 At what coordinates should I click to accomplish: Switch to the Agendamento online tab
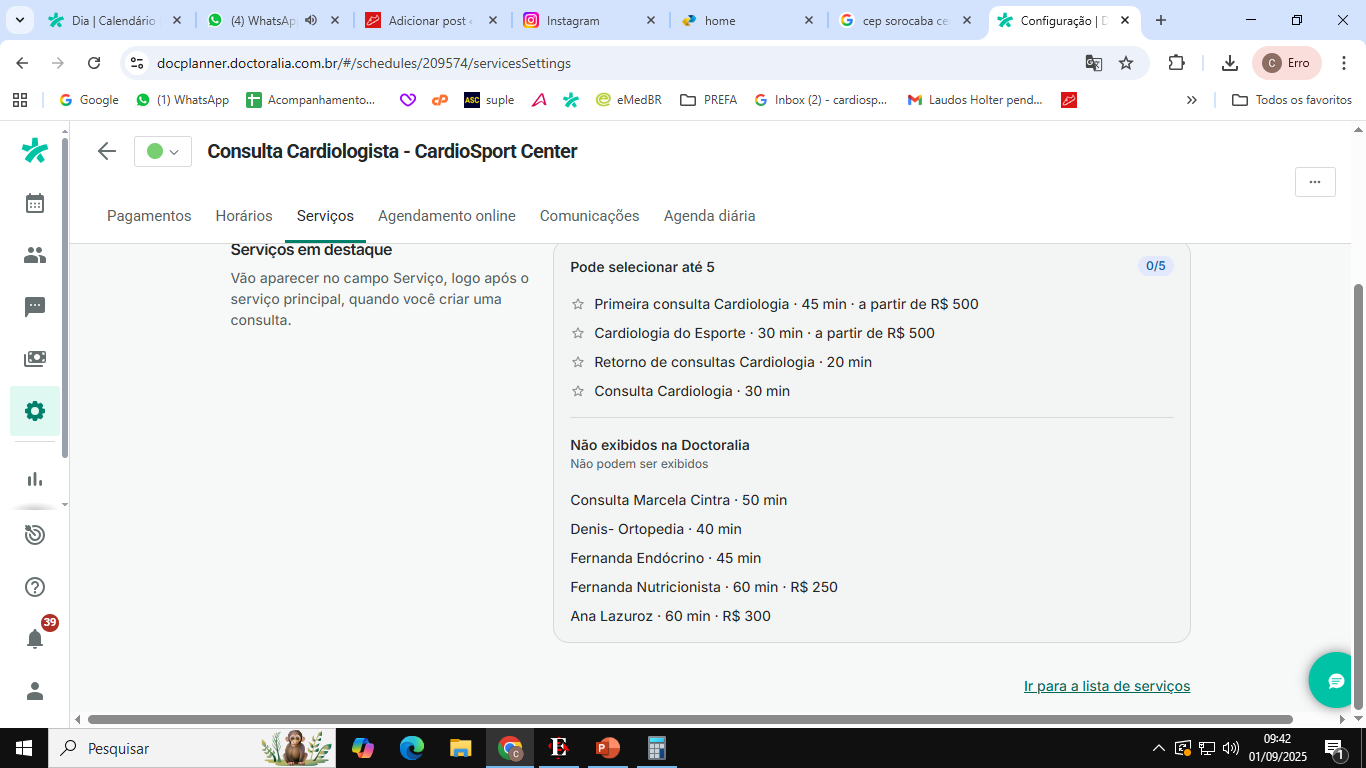coord(447,216)
